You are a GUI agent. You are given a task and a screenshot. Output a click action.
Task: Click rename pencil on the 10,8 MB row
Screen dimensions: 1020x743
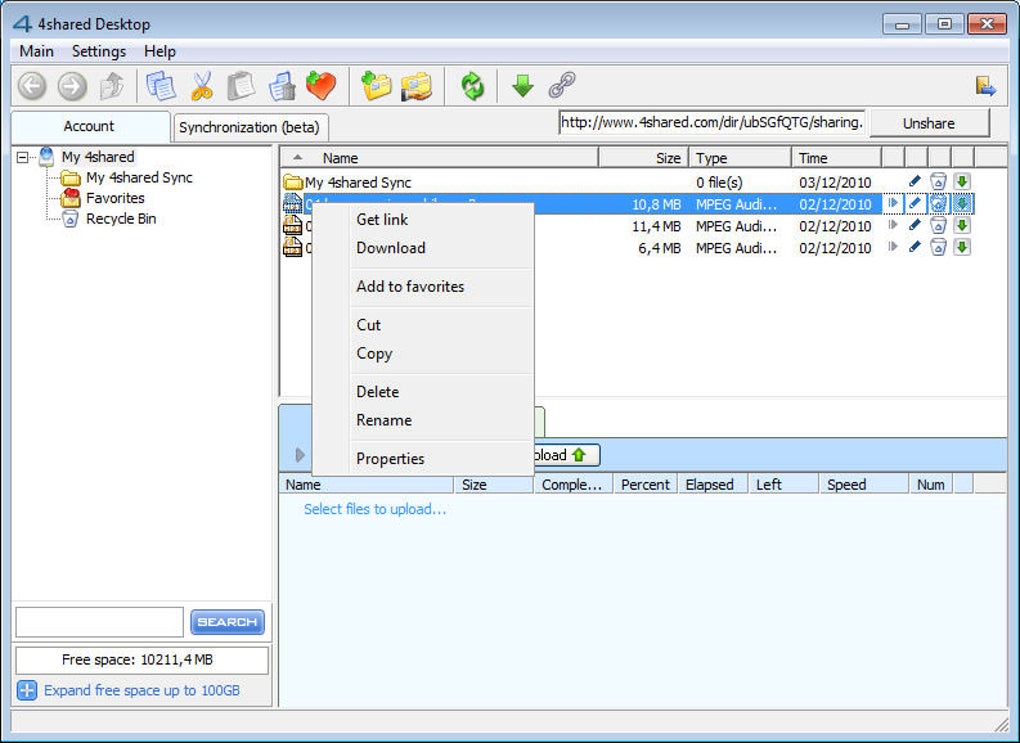point(915,204)
